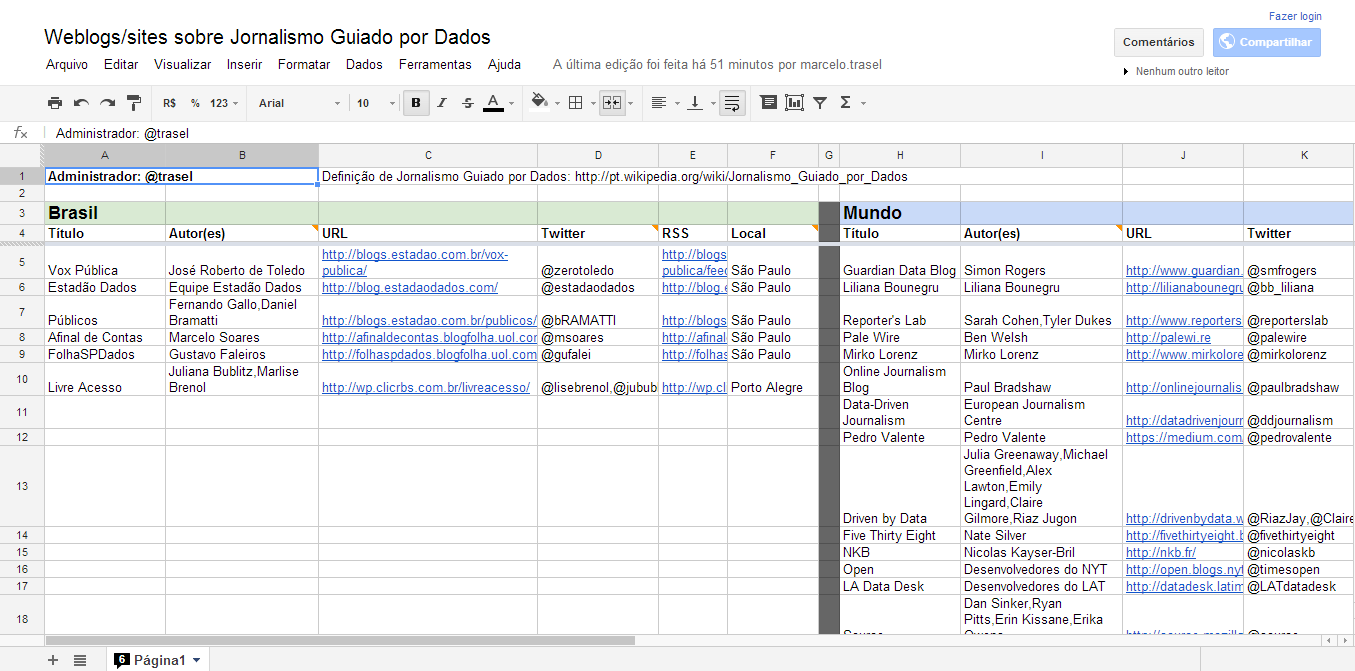1355x671 pixels.
Task: Toggle text wrapping button
Action: pyautogui.click(x=732, y=103)
